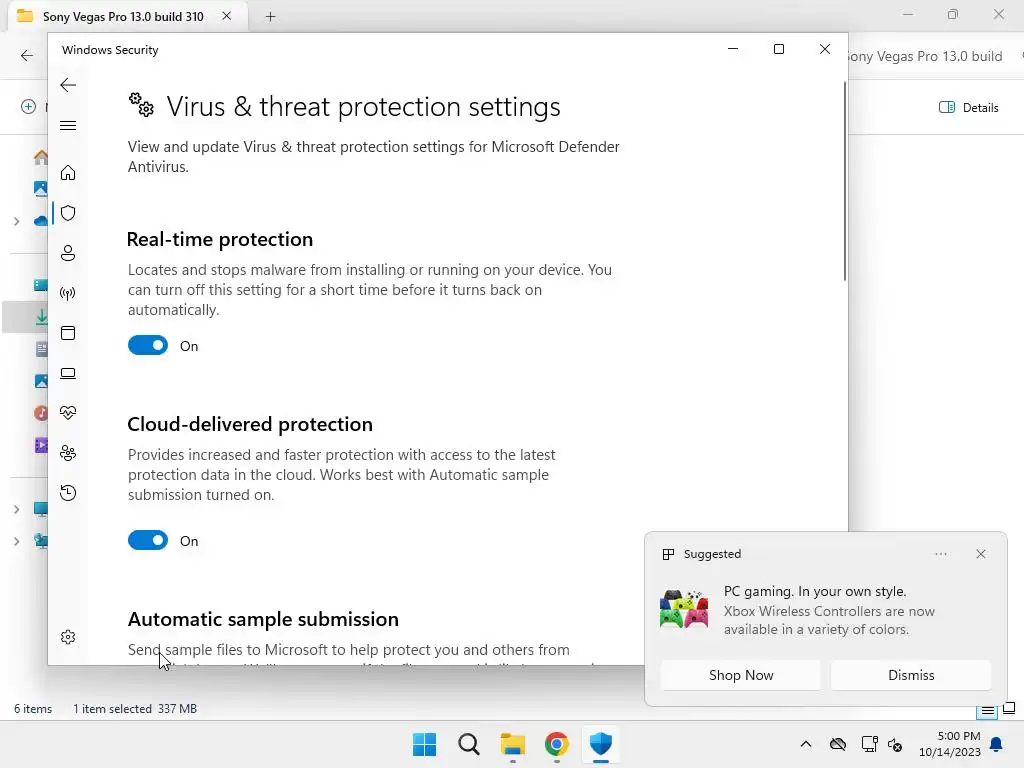The width and height of the screenshot is (1024, 768).
Task: Expand This PC node in Explorer sidebar
Action: 16,509
